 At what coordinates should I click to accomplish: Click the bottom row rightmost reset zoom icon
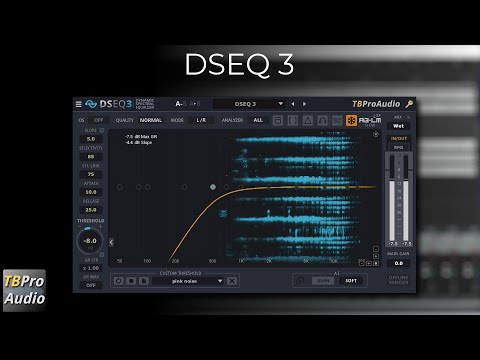tap(376, 263)
